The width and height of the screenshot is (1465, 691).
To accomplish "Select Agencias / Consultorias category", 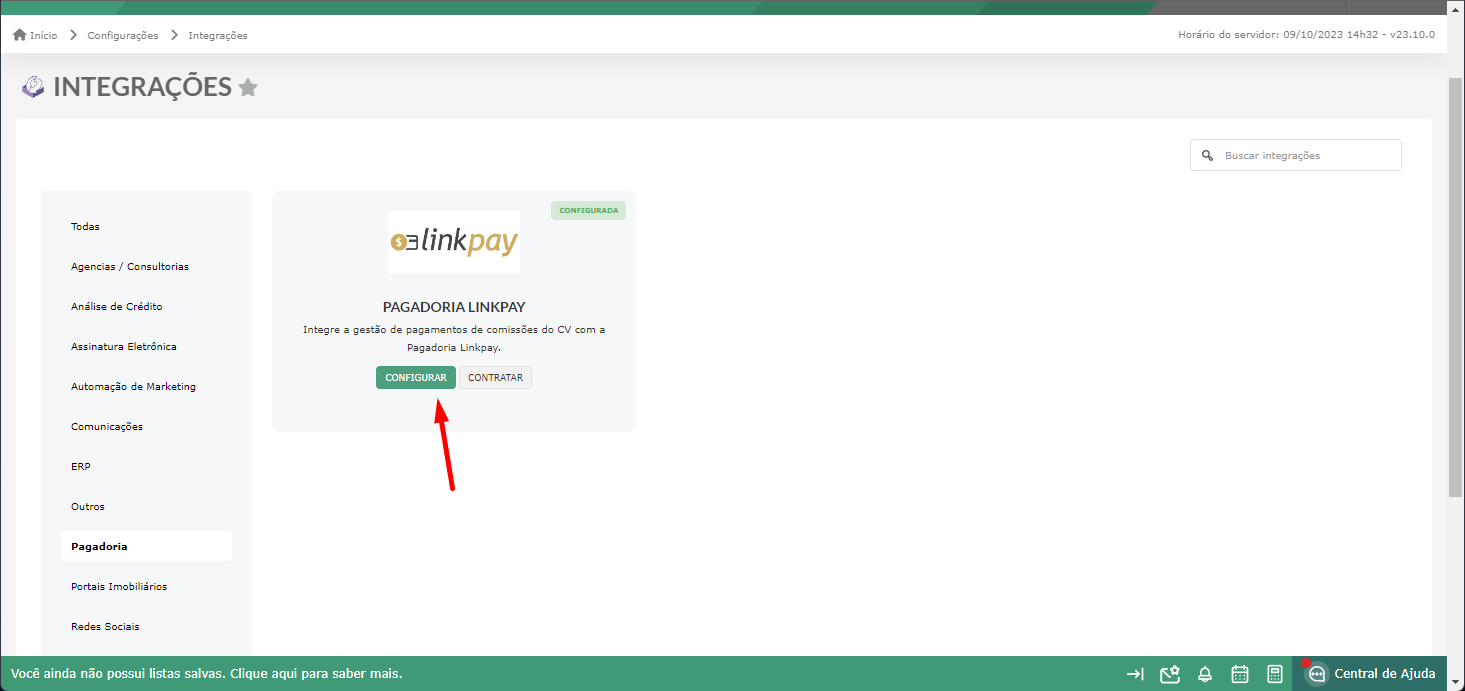I will point(146,267).
